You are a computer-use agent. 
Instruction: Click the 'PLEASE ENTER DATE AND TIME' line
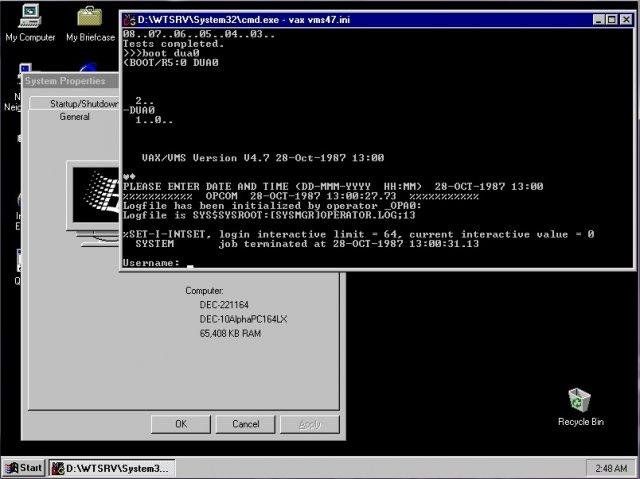click(x=333, y=186)
